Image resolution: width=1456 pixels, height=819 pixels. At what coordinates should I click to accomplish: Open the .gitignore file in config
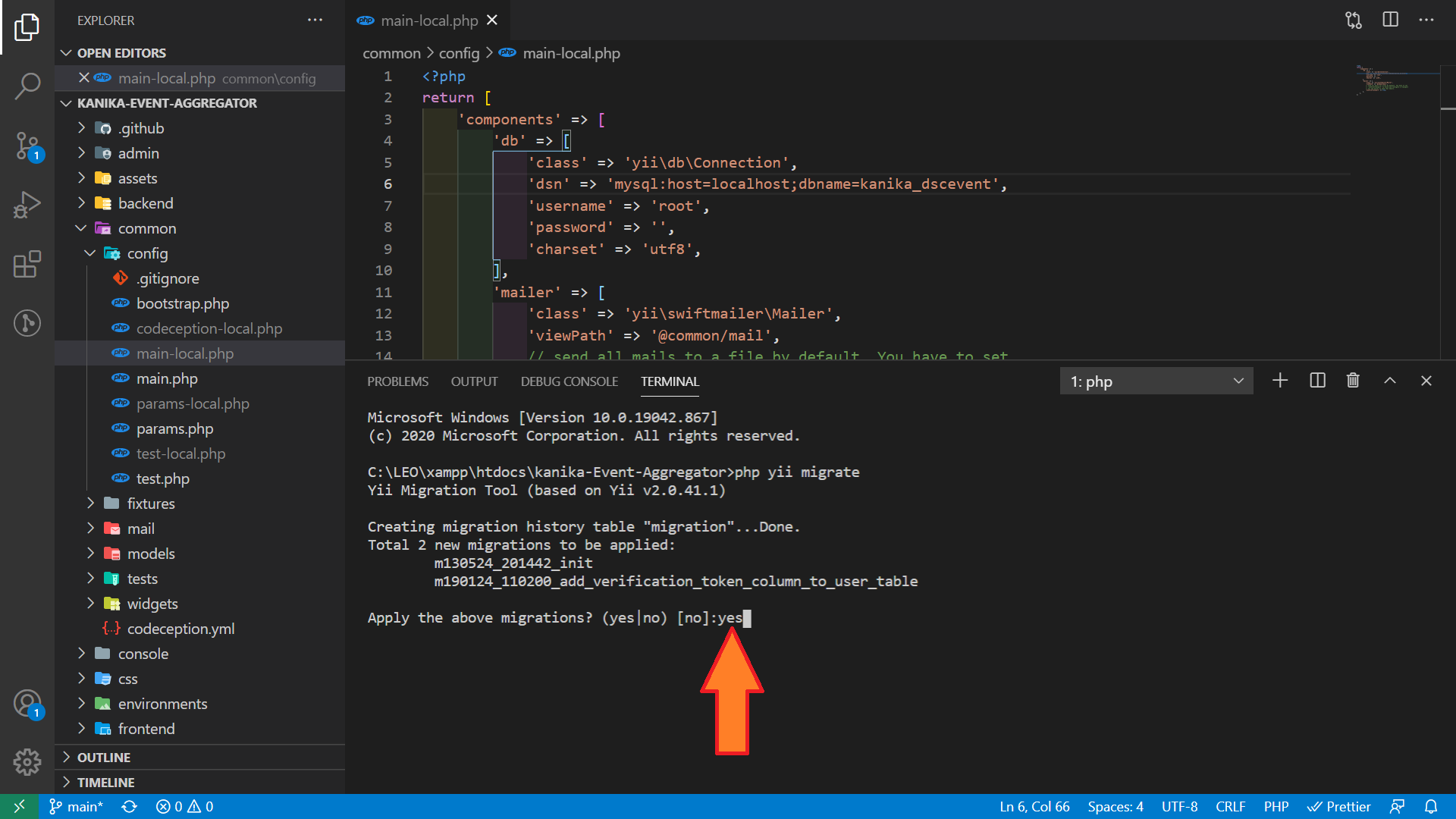pos(201,278)
